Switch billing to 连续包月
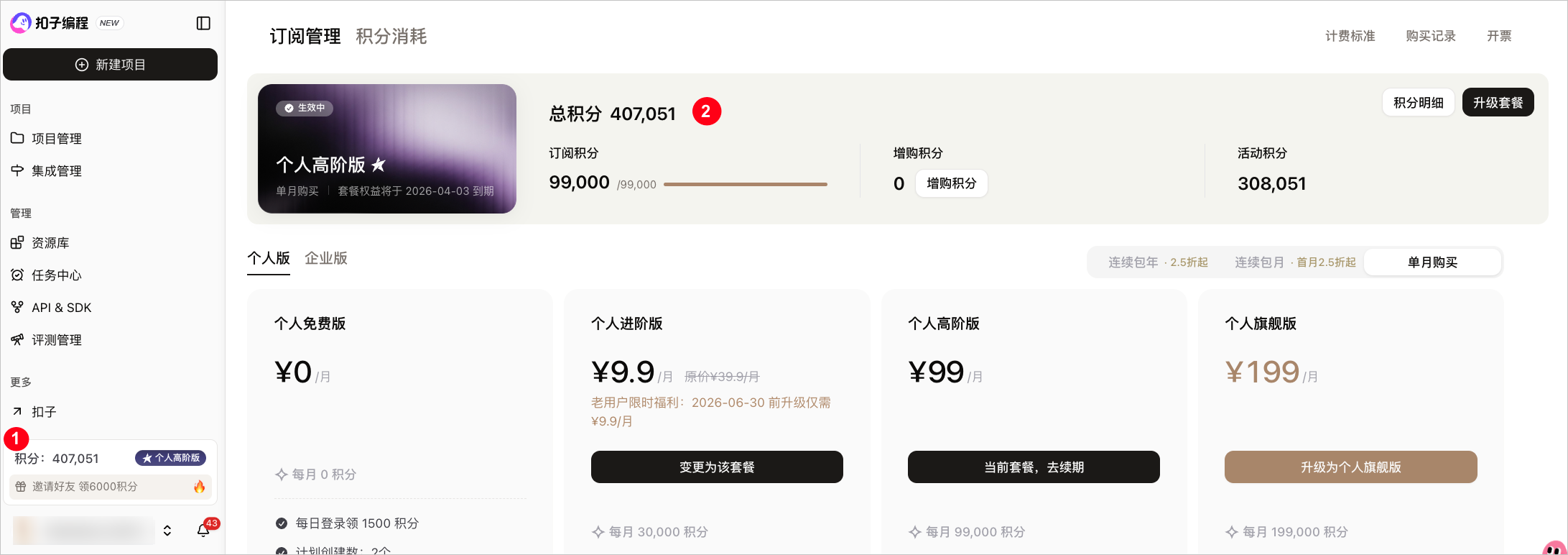Viewport: 1568px width, 555px height. point(1294,262)
